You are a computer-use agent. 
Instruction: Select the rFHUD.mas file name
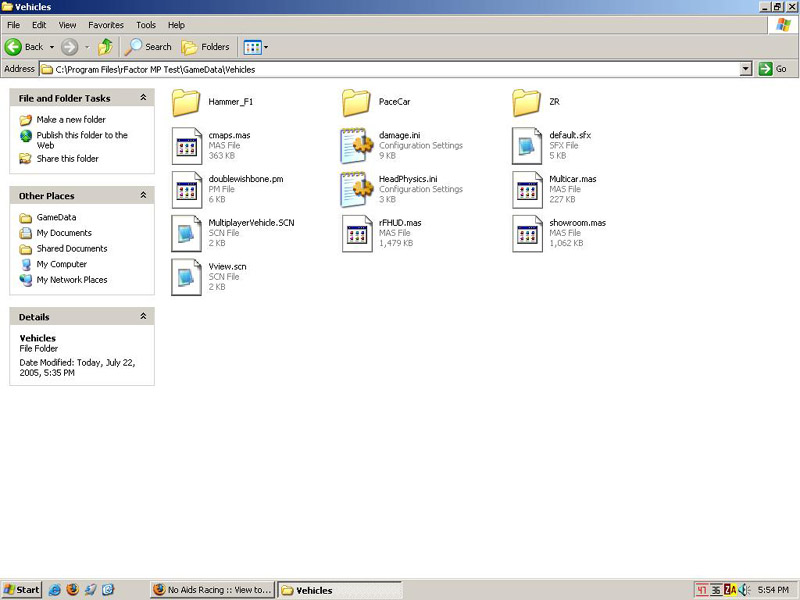[x=400, y=223]
